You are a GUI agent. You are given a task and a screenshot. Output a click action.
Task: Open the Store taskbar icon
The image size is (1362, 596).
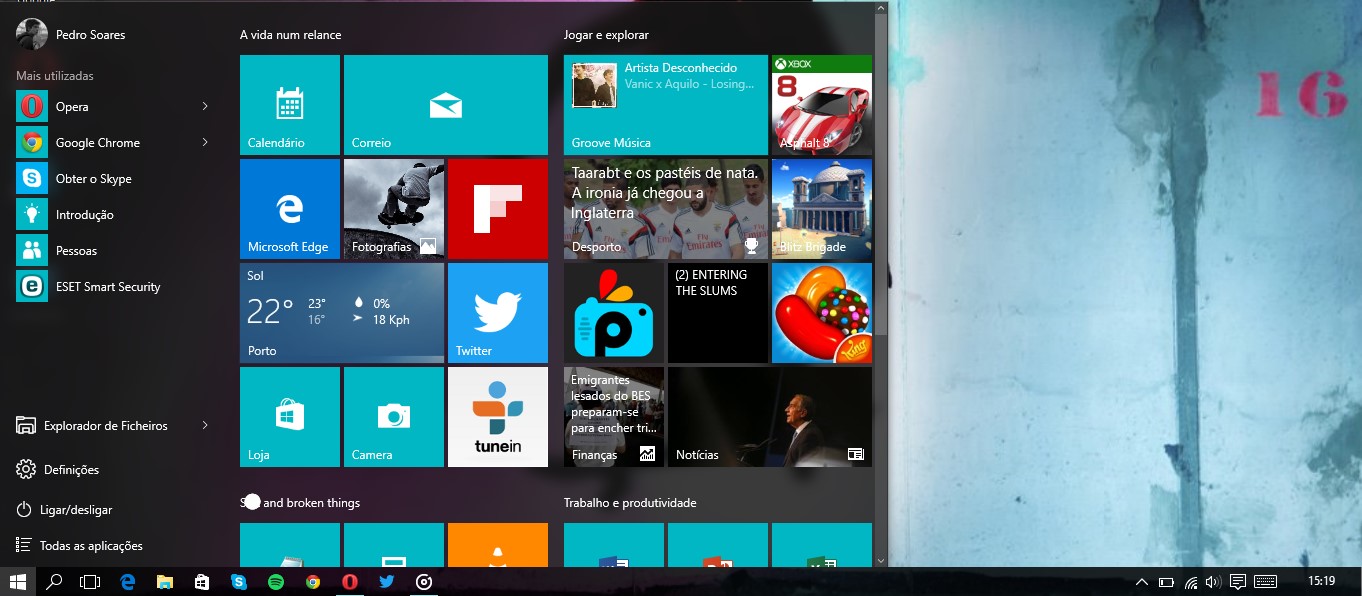(202, 581)
